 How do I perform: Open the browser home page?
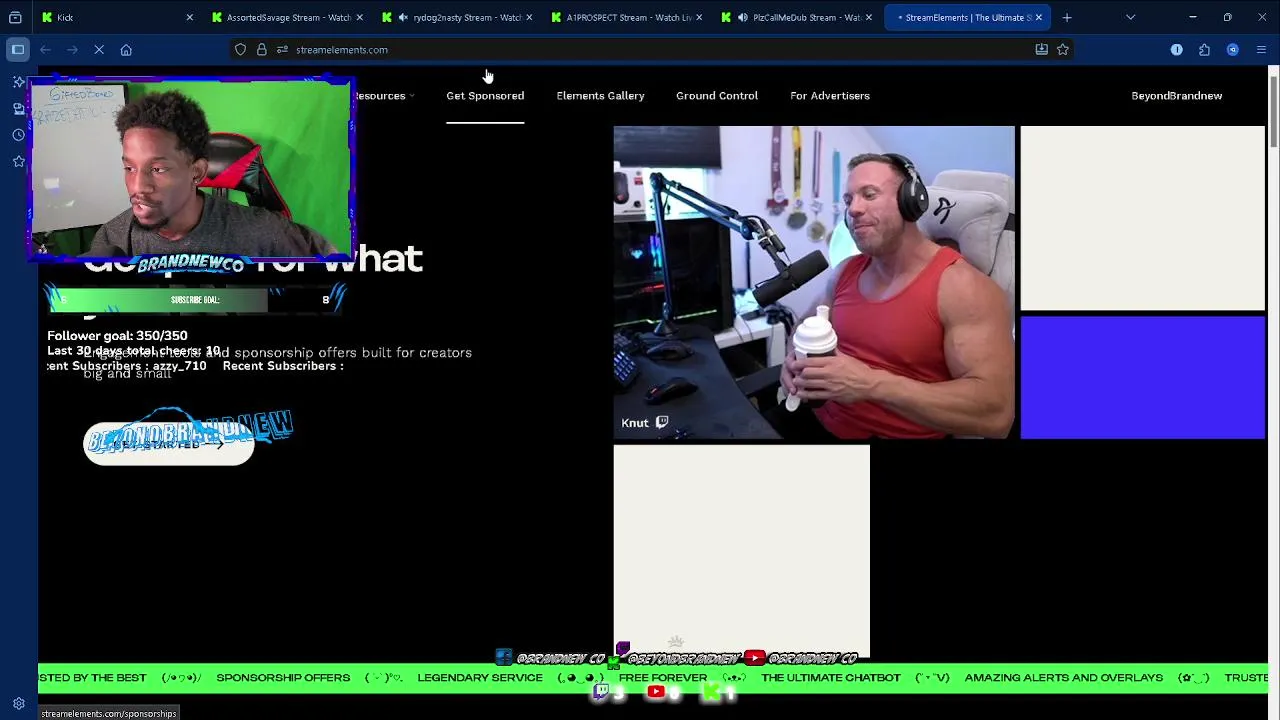coord(126,49)
